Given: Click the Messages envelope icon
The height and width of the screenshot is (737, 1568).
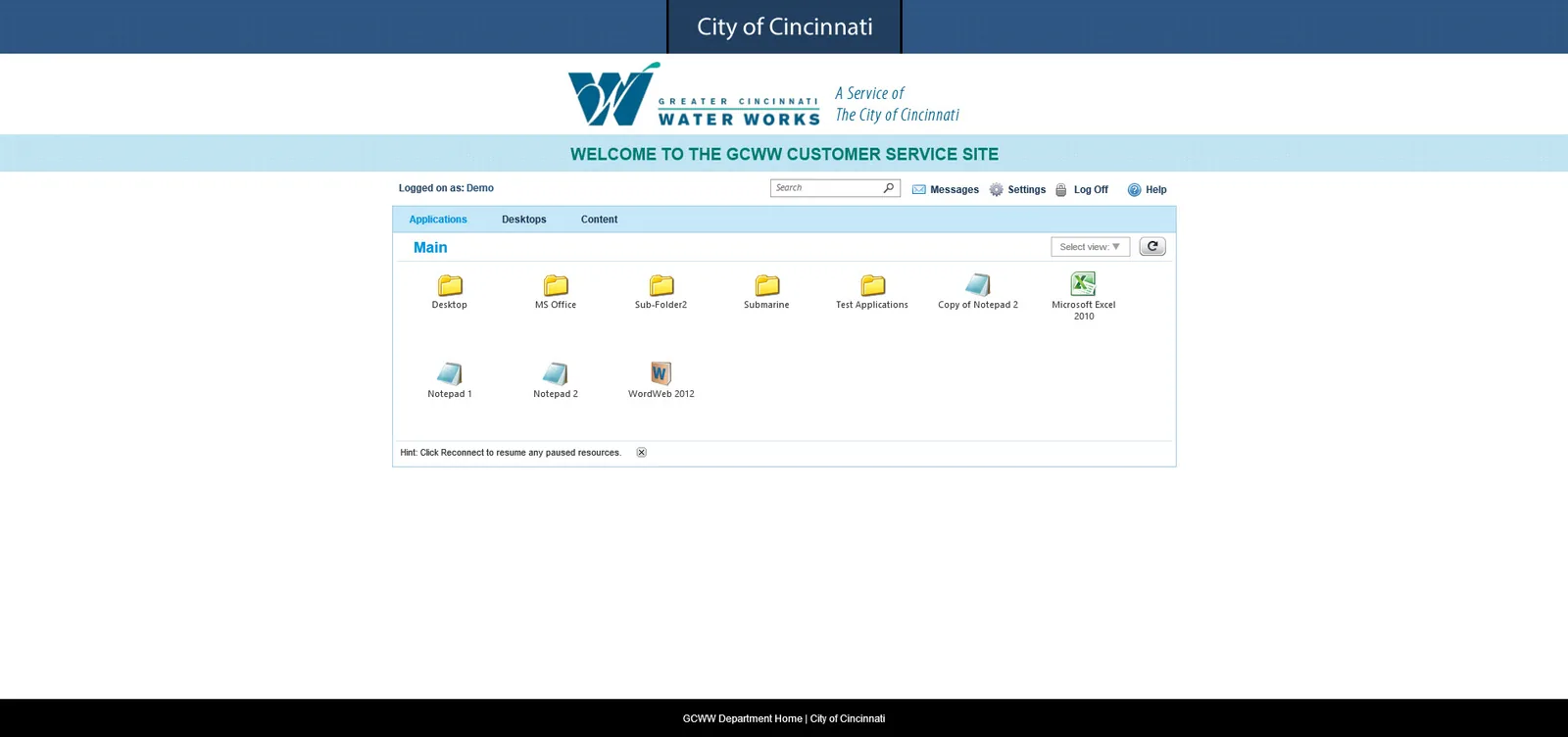Looking at the screenshot, I should pyautogui.click(x=919, y=190).
